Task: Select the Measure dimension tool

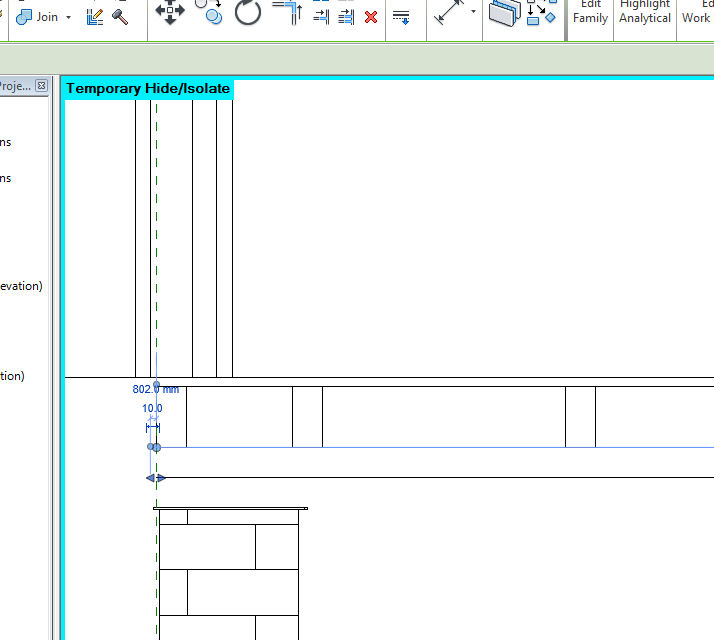Action: 447,14
